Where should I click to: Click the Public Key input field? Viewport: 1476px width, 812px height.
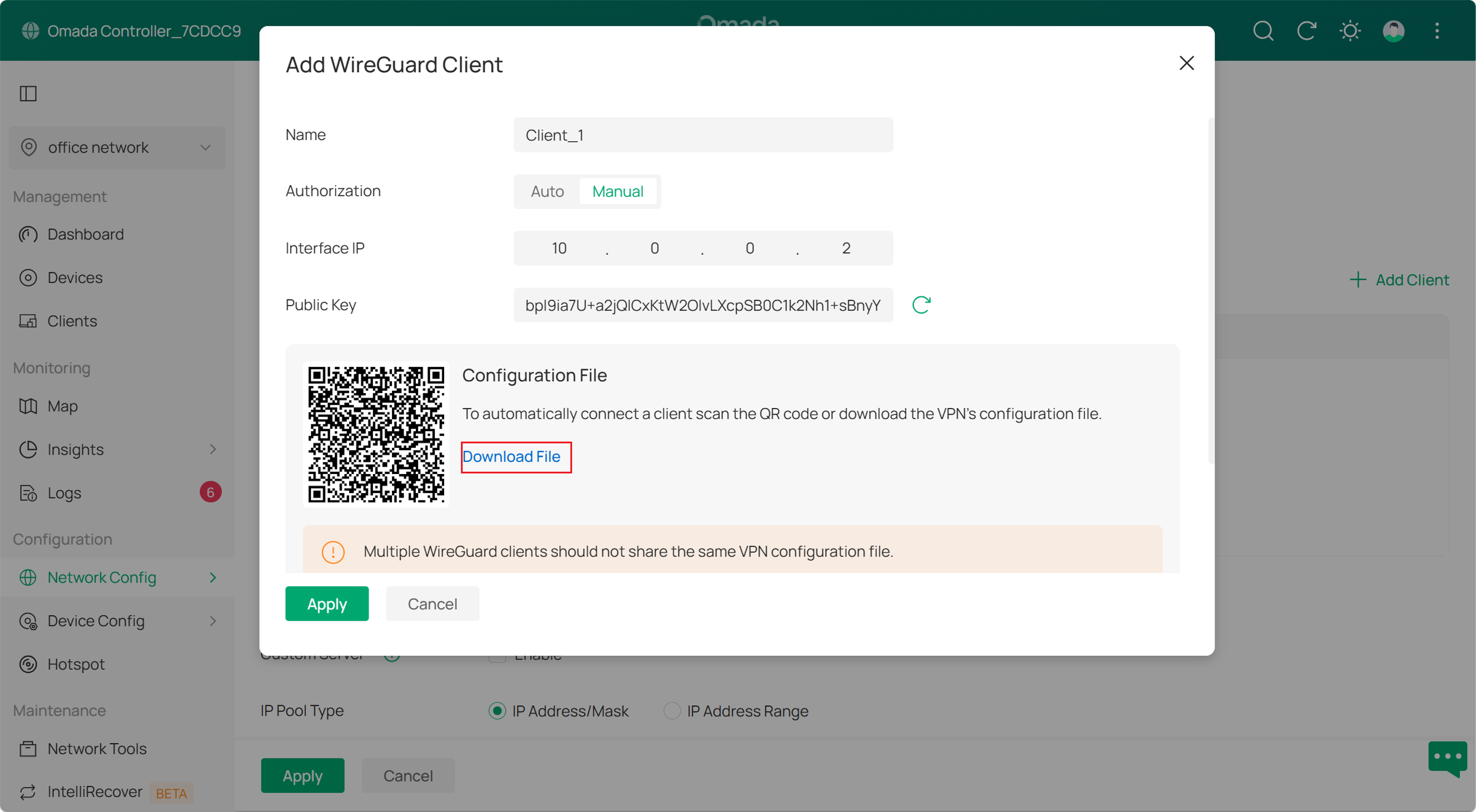click(703, 305)
